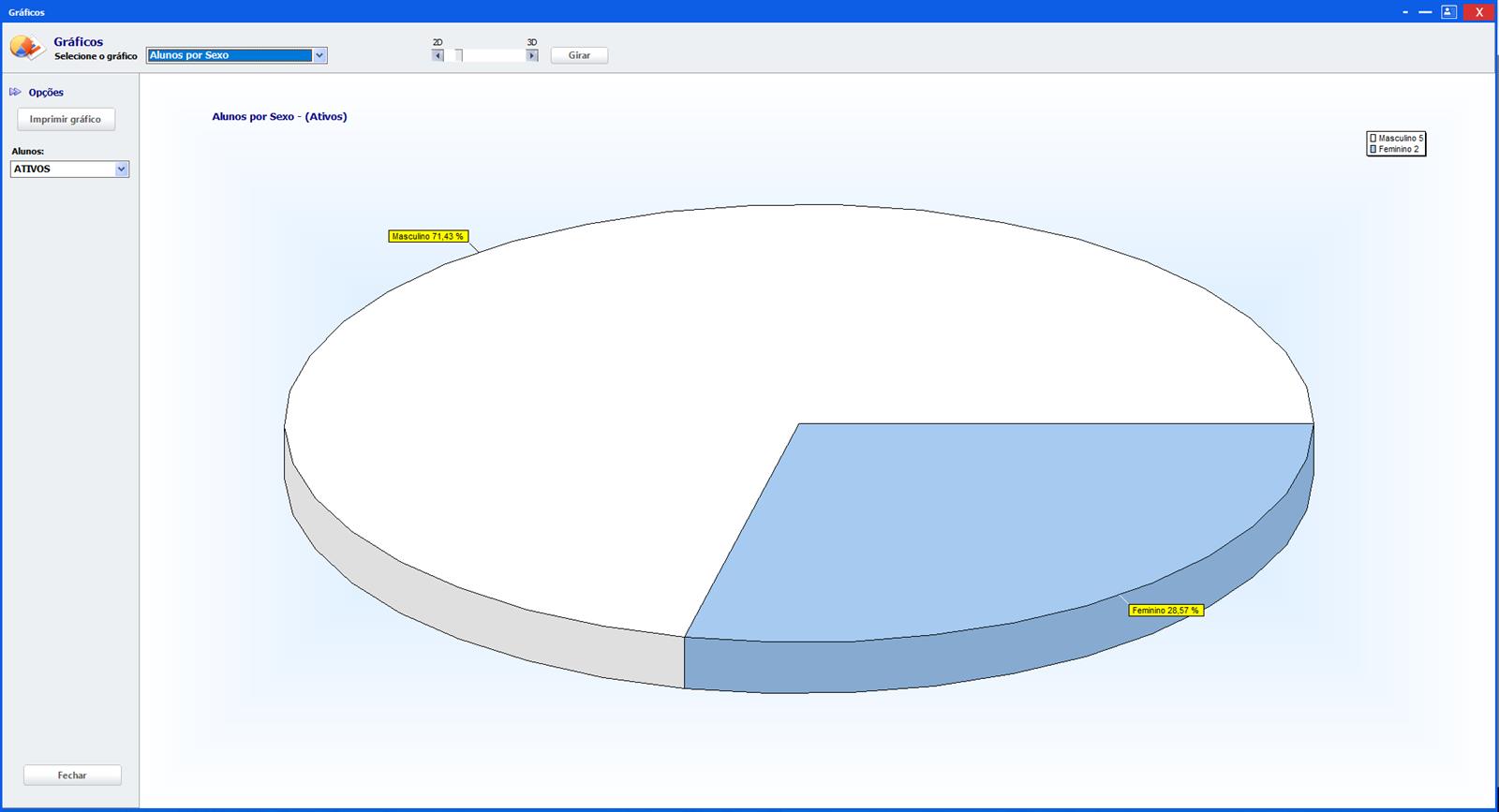The width and height of the screenshot is (1499, 812).
Task: Click the chart title 'Alunos por Sexo - (Ativos)'
Action: point(279,117)
